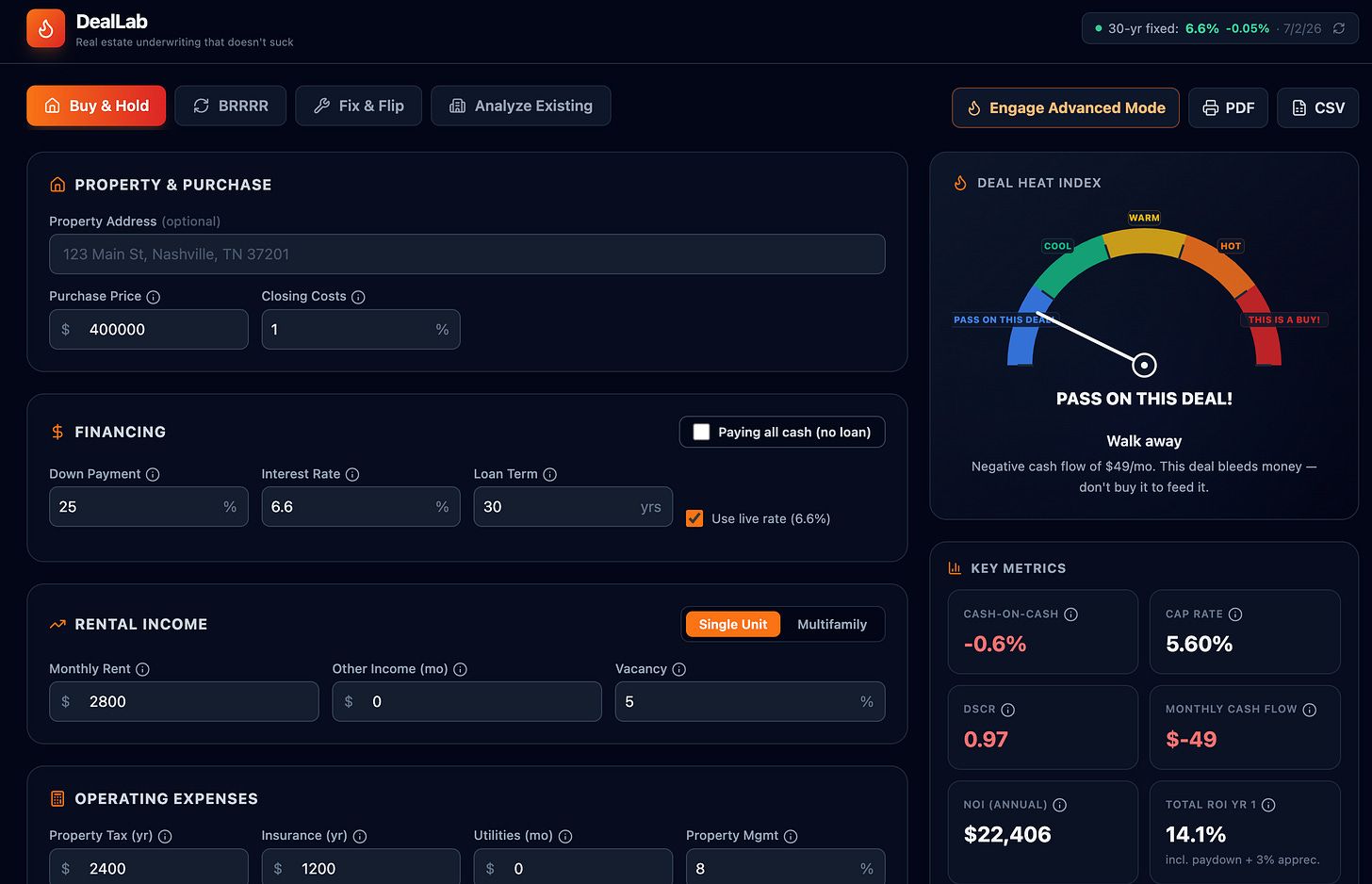The height and width of the screenshot is (884, 1372).
Task: Open Closing Costs info tooltip
Action: 358,297
